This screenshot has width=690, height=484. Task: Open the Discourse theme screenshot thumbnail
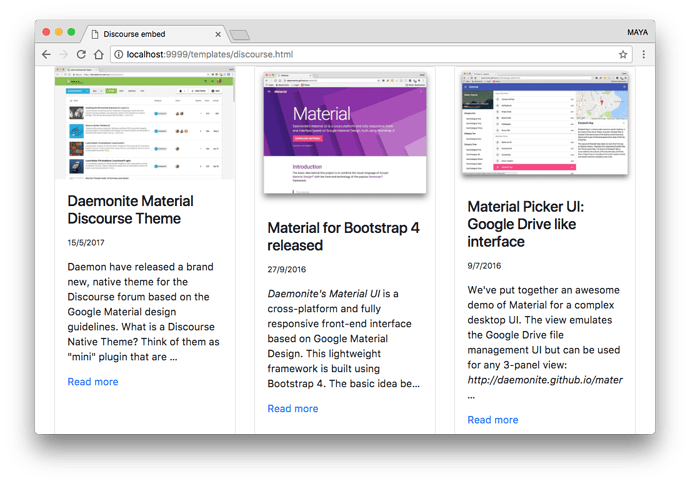point(145,124)
